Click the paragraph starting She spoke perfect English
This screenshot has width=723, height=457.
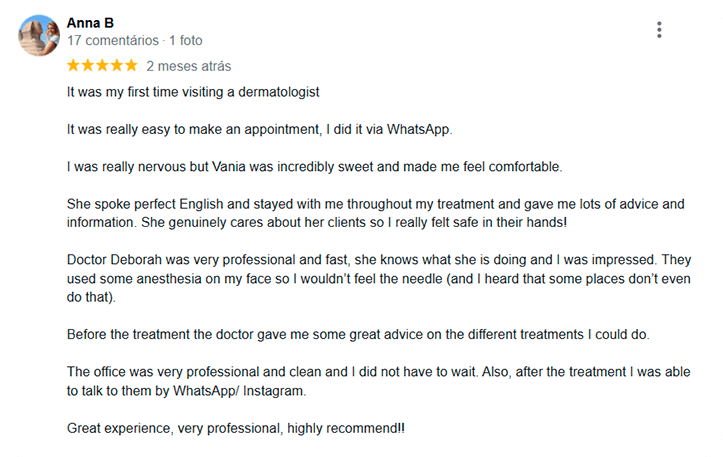click(x=376, y=213)
